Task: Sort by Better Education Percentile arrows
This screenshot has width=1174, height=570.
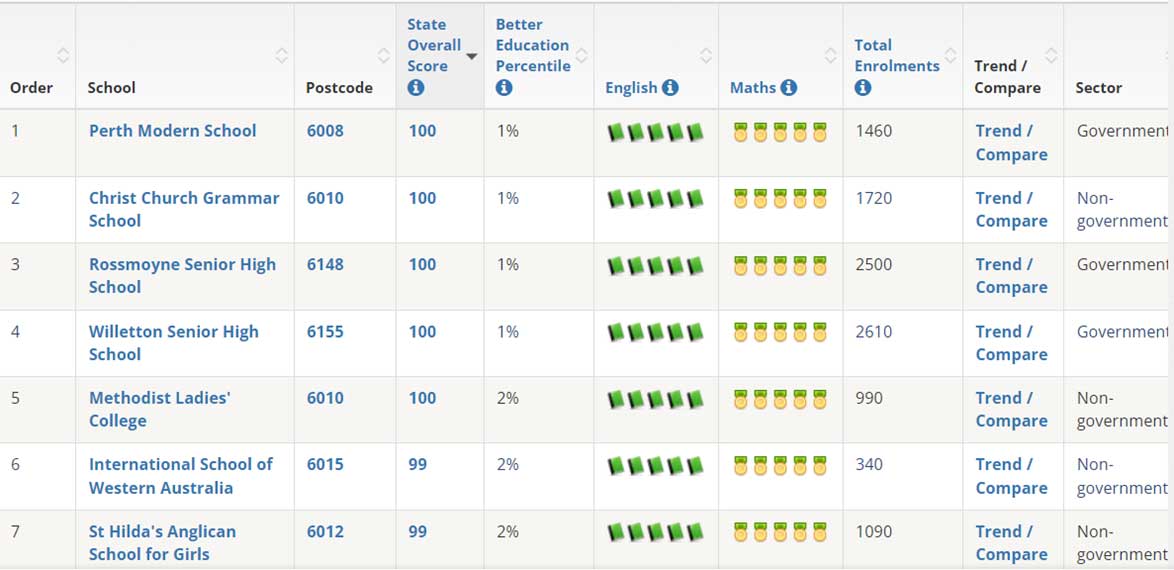Action: [x=581, y=55]
